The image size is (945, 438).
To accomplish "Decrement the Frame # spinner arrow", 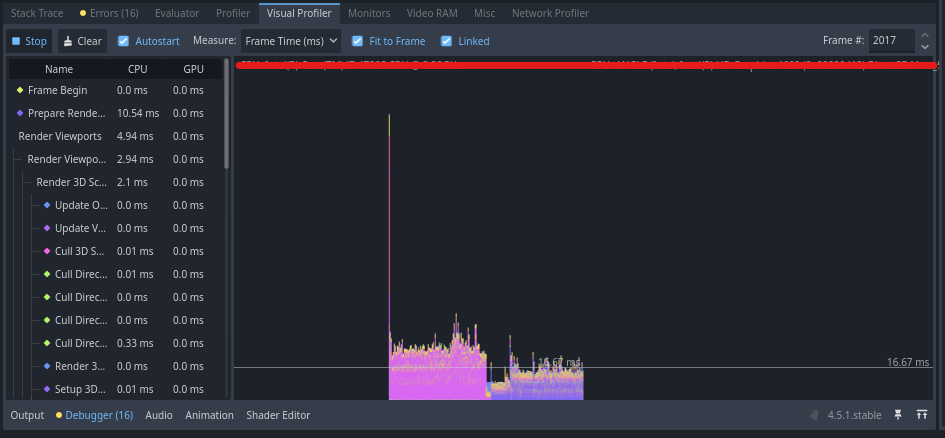I will pyautogui.click(x=925, y=47).
